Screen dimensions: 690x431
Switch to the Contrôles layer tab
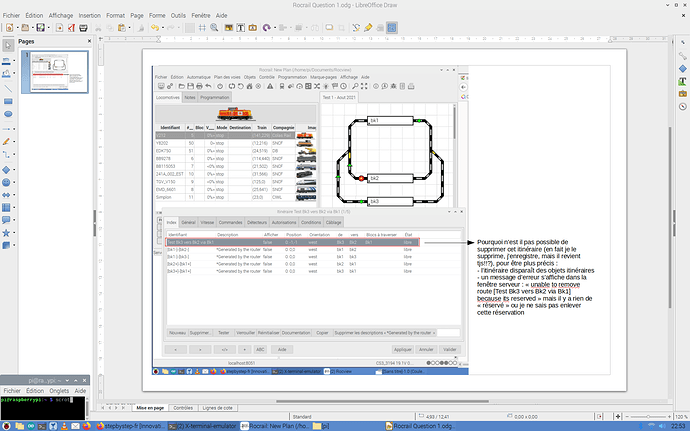pyautogui.click(x=183, y=408)
